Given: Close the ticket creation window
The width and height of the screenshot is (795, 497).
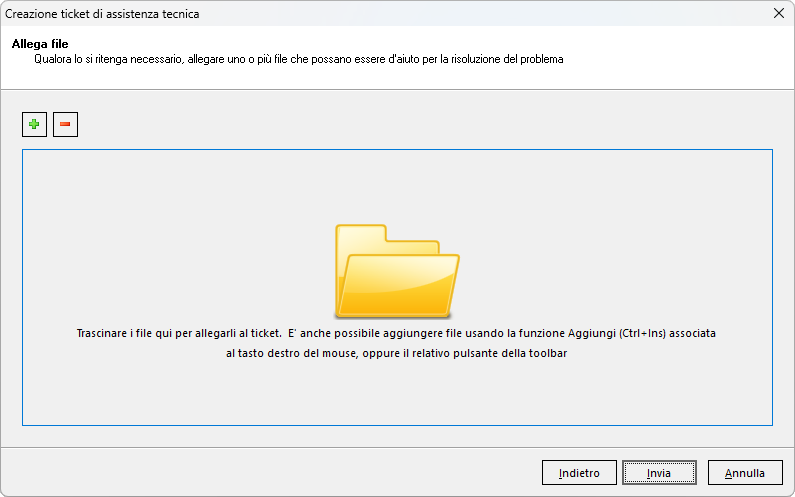Looking at the screenshot, I should point(779,13).
